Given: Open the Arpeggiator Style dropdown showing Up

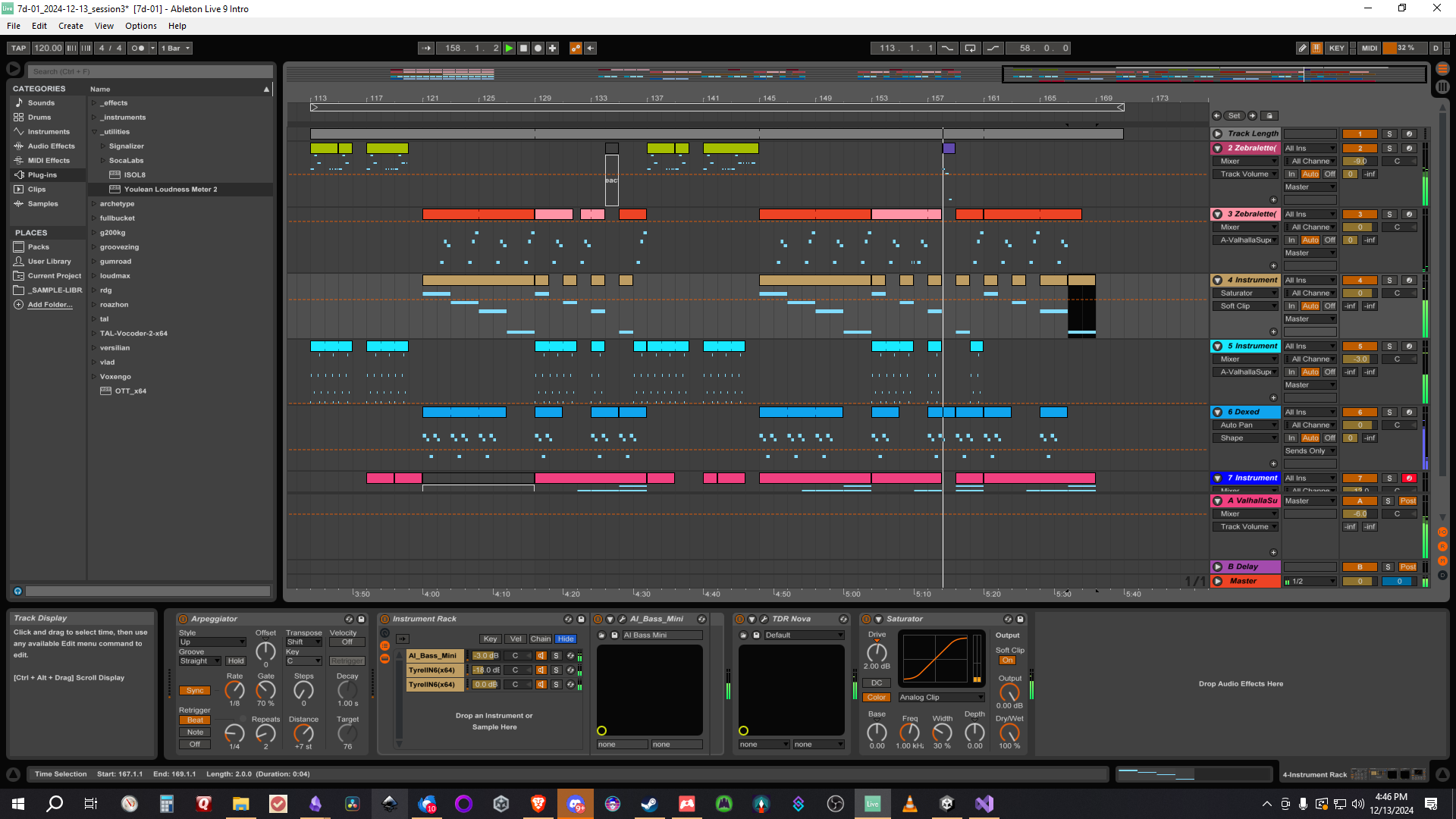Looking at the screenshot, I should (212, 642).
